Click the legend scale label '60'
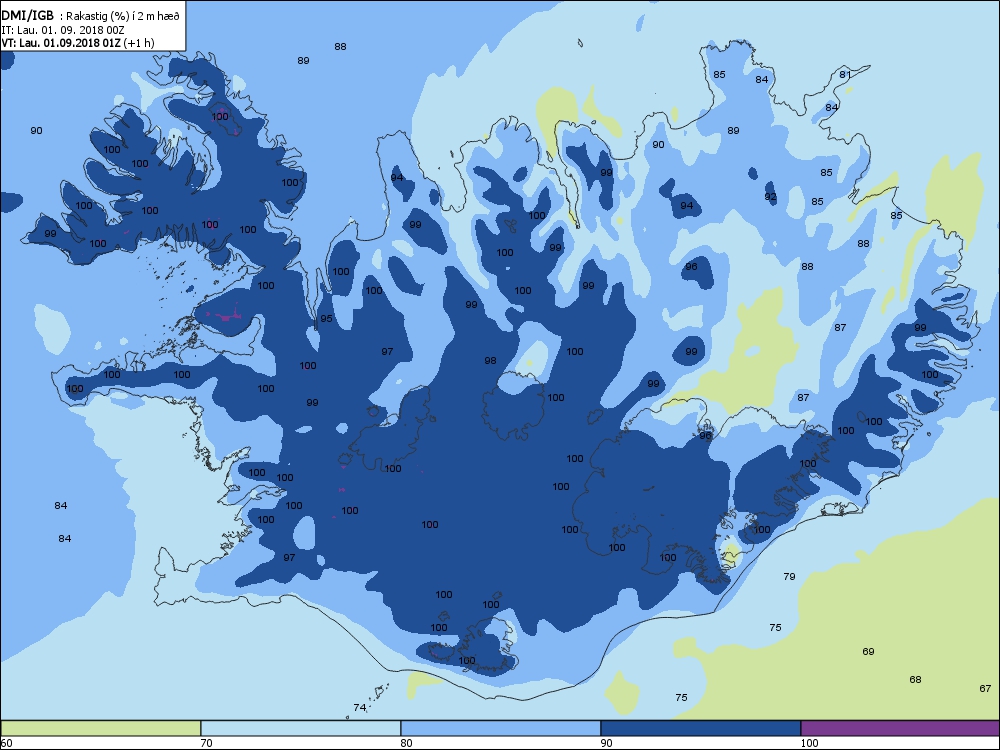This screenshot has width=1000, height=750. 6,743
